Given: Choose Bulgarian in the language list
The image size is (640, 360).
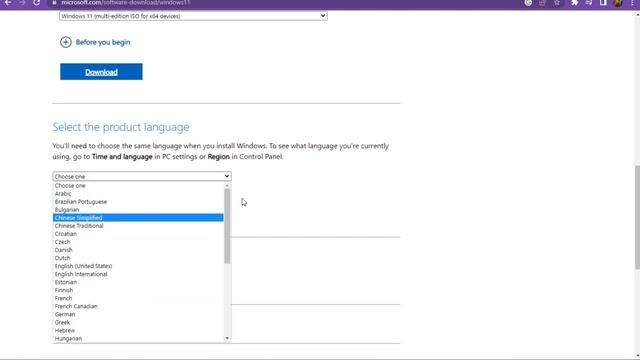Looking at the screenshot, I should 138,210.
